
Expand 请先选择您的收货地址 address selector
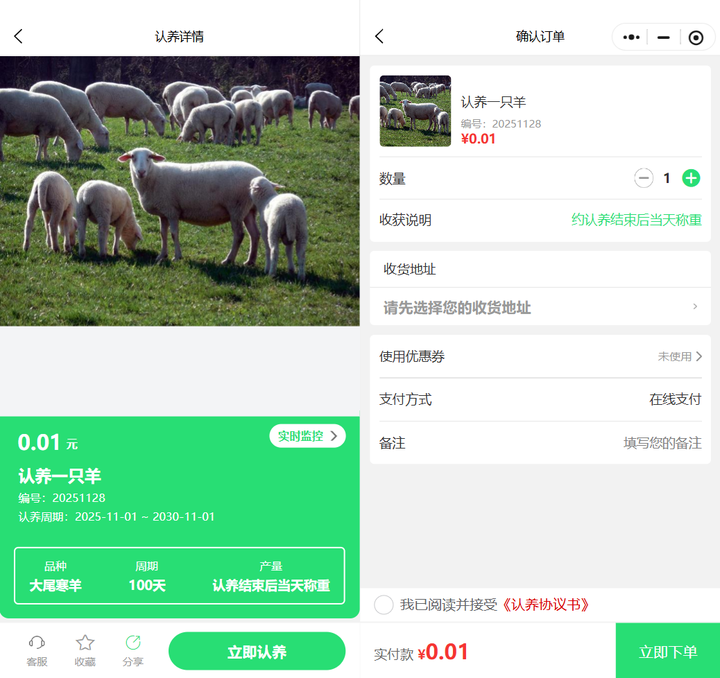[x=540, y=307]
